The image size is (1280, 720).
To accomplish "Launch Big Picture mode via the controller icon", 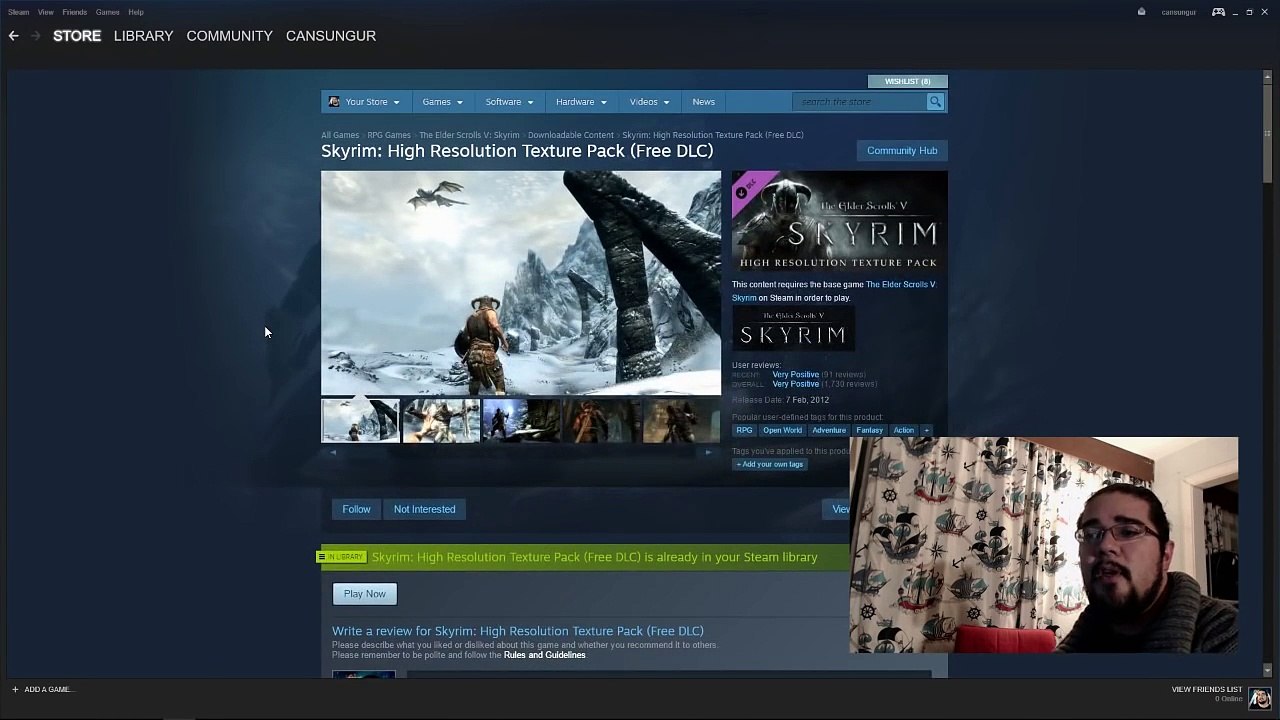I will coord(1218,12).
